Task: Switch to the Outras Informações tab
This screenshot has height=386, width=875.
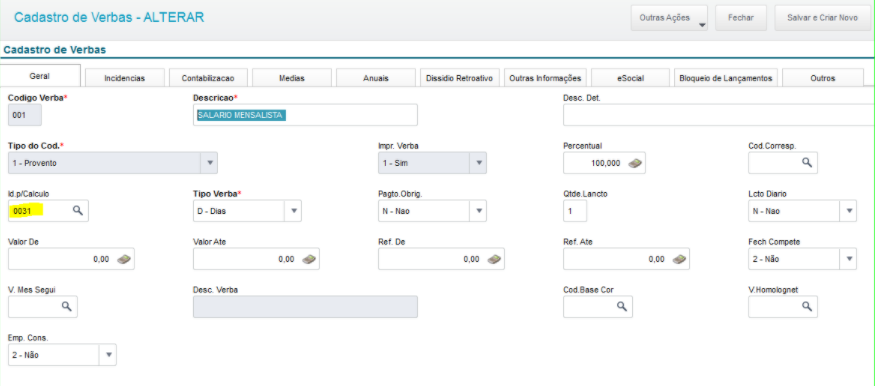Action: pyautogui.click(x=545, y=78)
